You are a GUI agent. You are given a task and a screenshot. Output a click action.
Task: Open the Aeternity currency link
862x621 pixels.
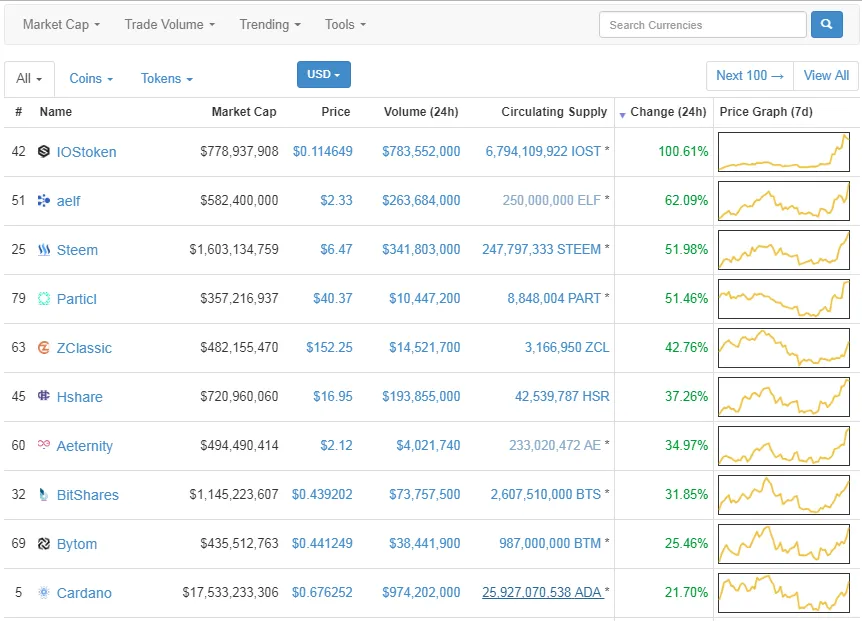tap(85, 446)
